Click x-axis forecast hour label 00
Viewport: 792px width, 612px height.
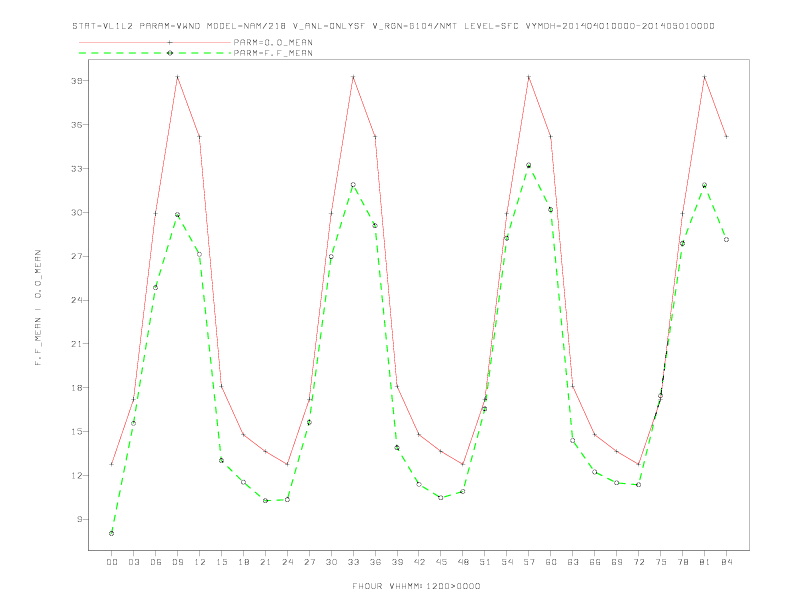point(112,562)
